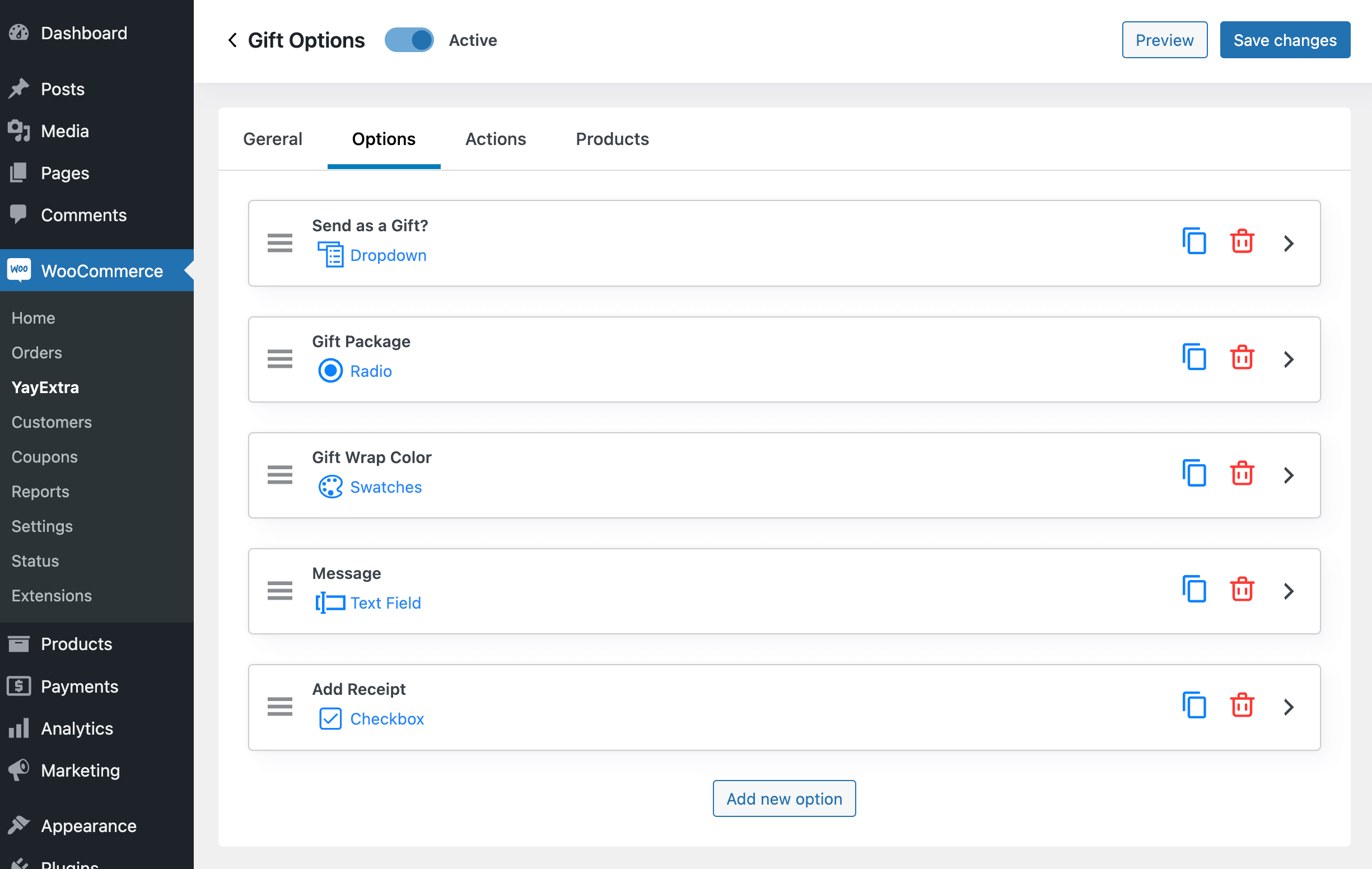Open Pages in the sidebar

pos(97,173)
